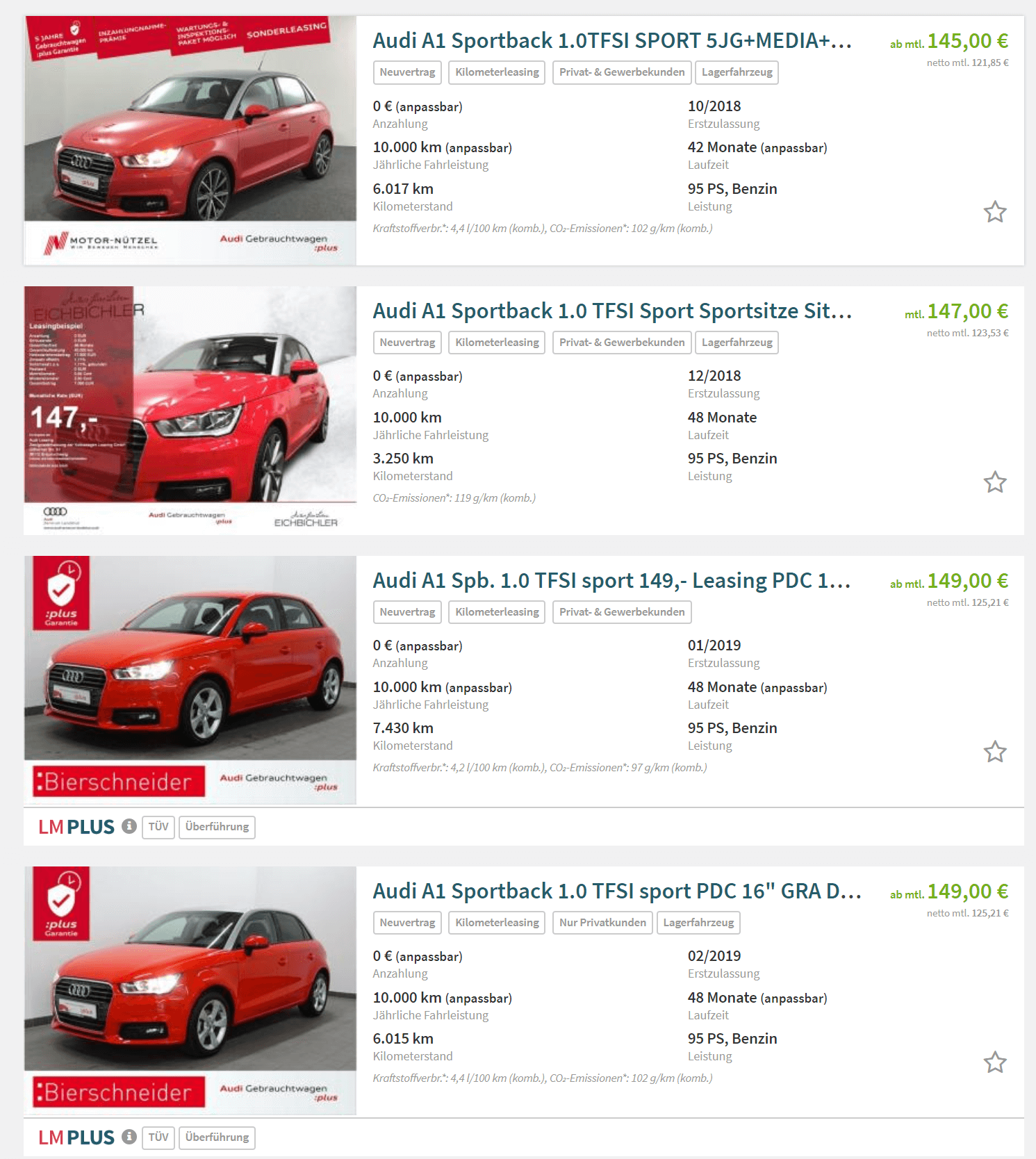Open listing Audi A1 Sportback 1.0TFSI SPORT 5JG+MEDIA

coord(612,41)
